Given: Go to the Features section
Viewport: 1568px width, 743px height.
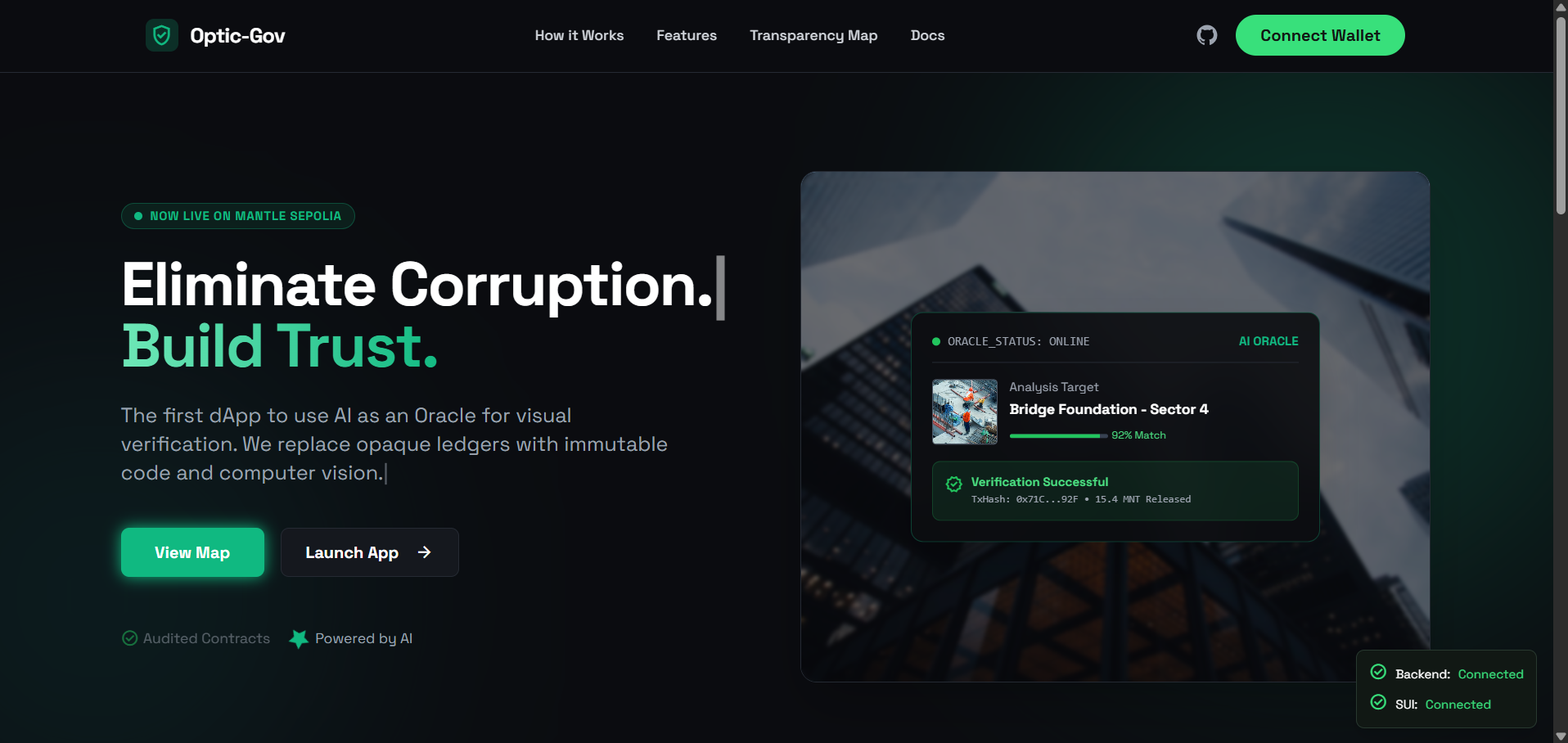Looking at the screenshot, I should click(x=687, y=35).
